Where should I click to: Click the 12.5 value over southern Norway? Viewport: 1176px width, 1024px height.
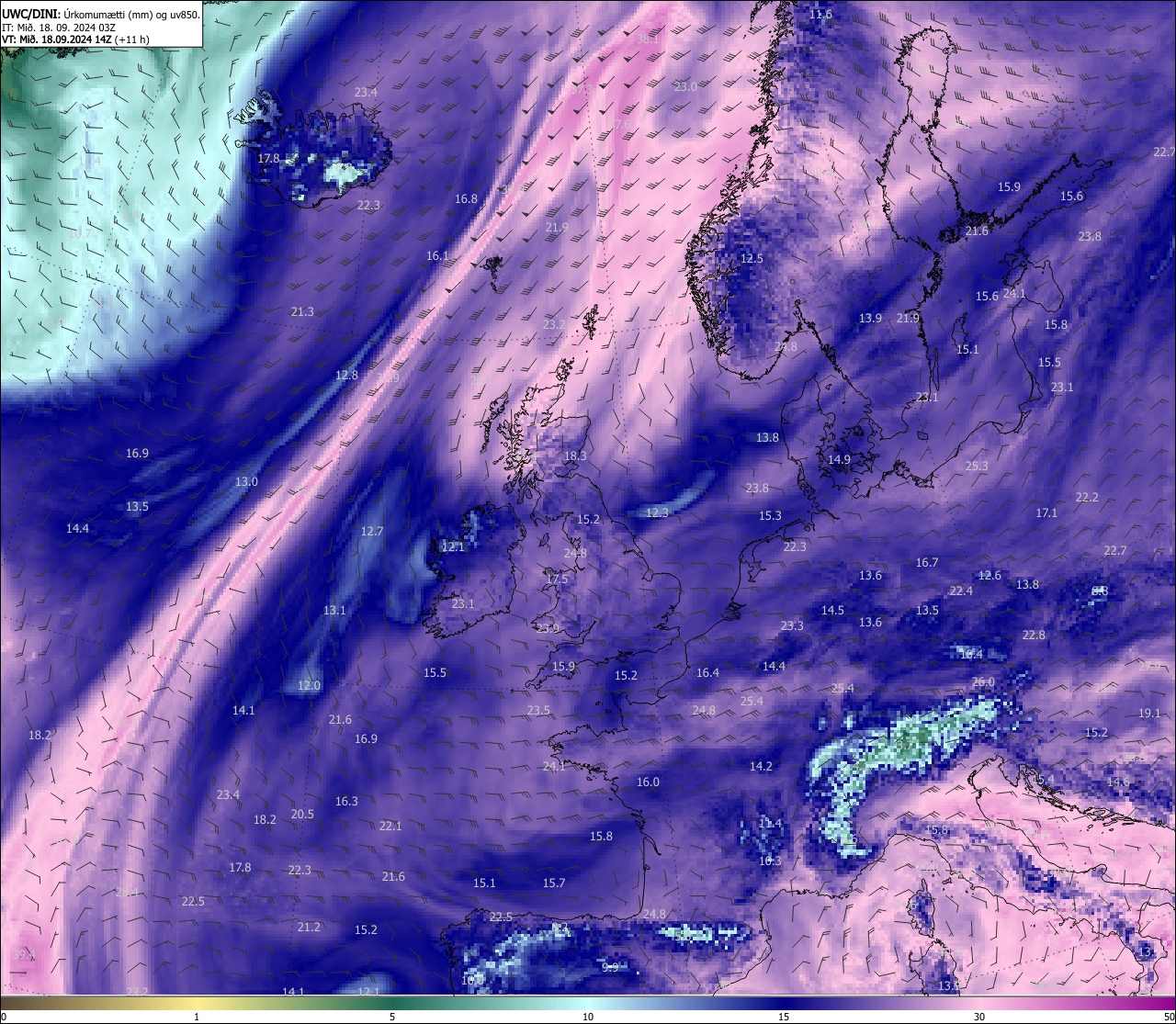(x=752, y=259)
